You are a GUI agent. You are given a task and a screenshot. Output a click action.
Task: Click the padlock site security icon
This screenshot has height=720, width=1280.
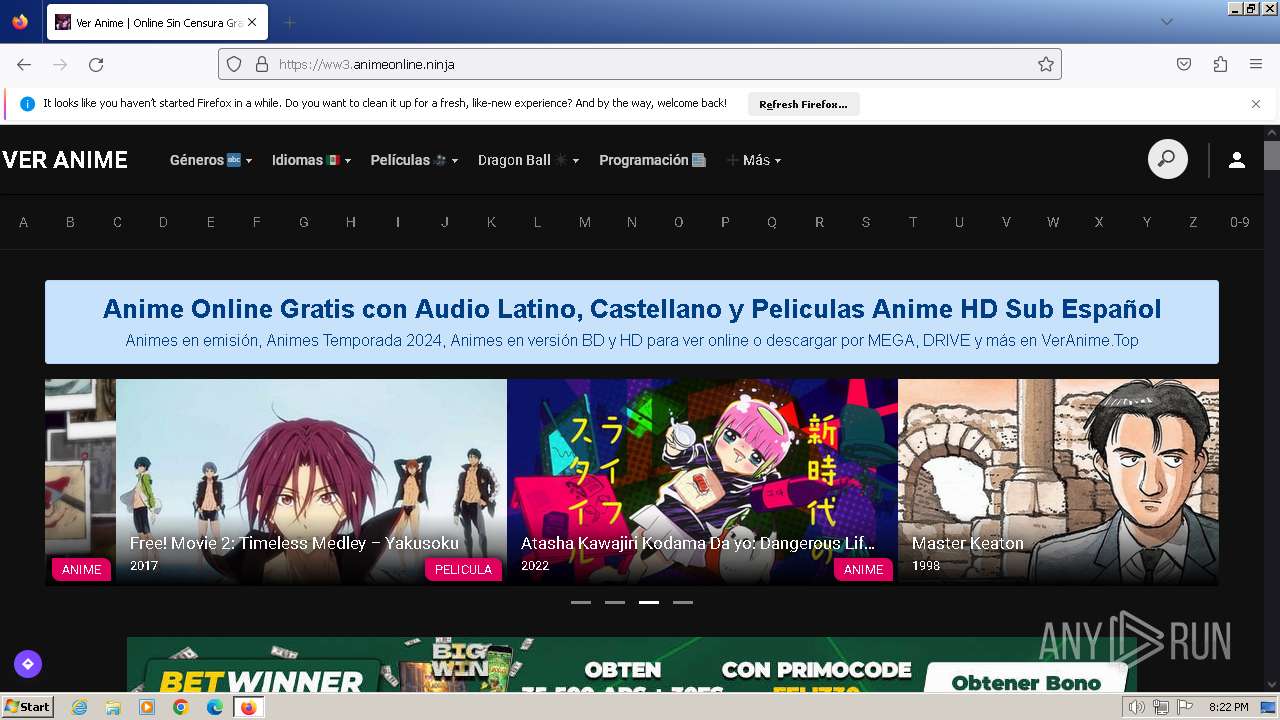tap(262, 64)
